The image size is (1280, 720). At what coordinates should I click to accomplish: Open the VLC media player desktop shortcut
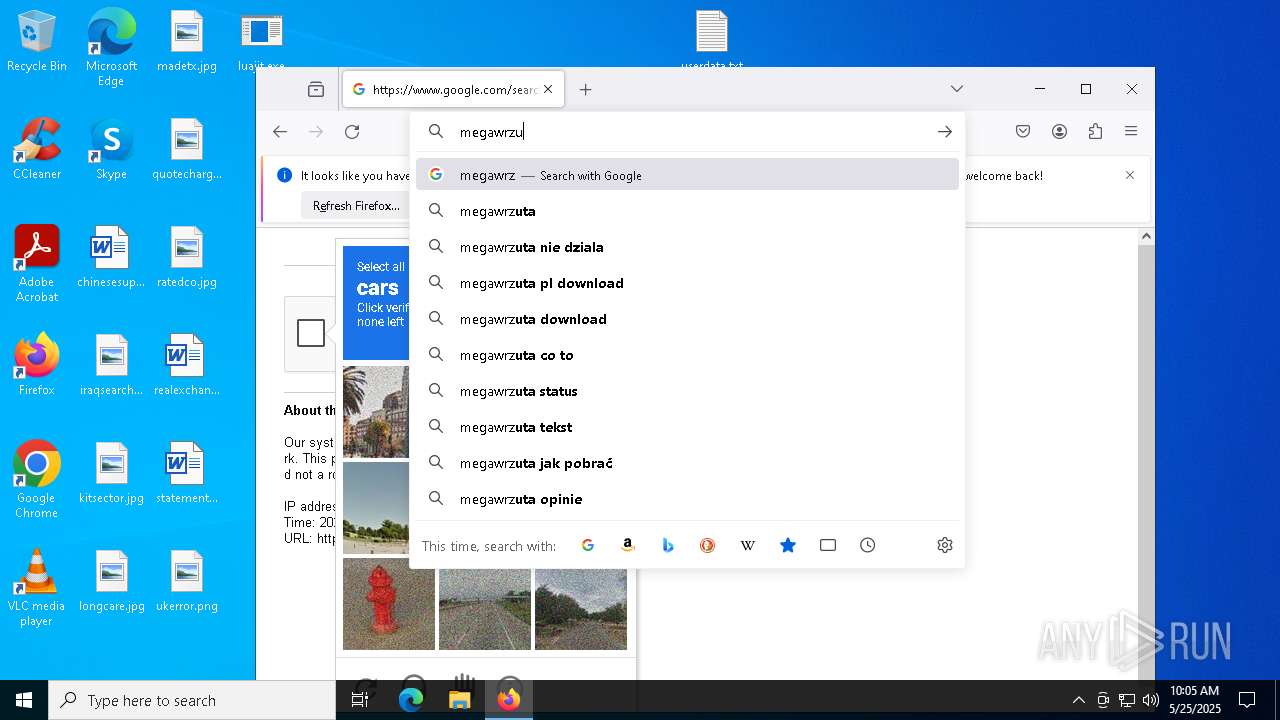[37, 588]
